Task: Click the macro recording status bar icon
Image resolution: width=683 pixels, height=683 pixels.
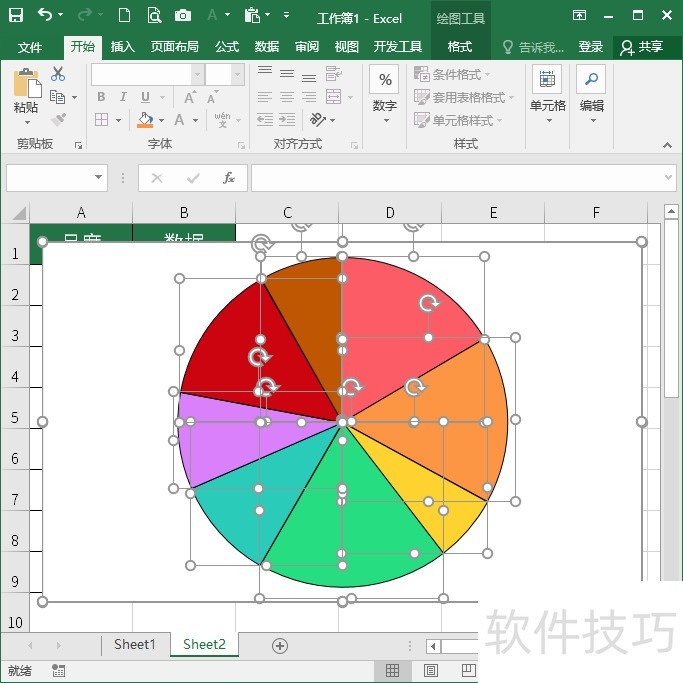Action: pyautogui.click(x=58, y=670)
